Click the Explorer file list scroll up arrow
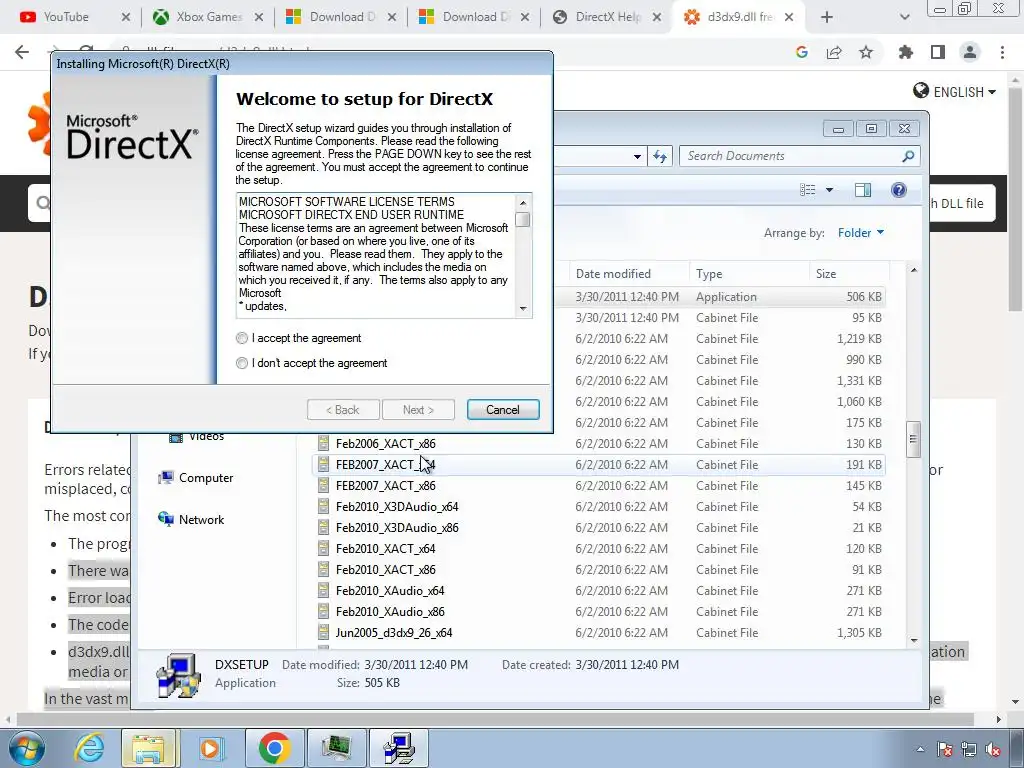Image resolution: width=1024 pixels, height=768 pixels. [x=914, y=270]
